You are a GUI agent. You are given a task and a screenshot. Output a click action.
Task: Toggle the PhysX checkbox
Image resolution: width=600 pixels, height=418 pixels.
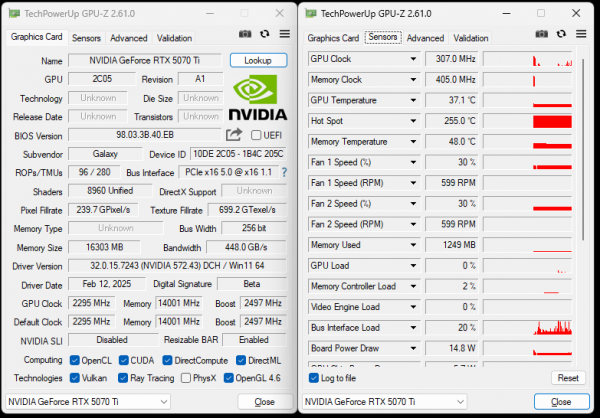tap(186, 378)
